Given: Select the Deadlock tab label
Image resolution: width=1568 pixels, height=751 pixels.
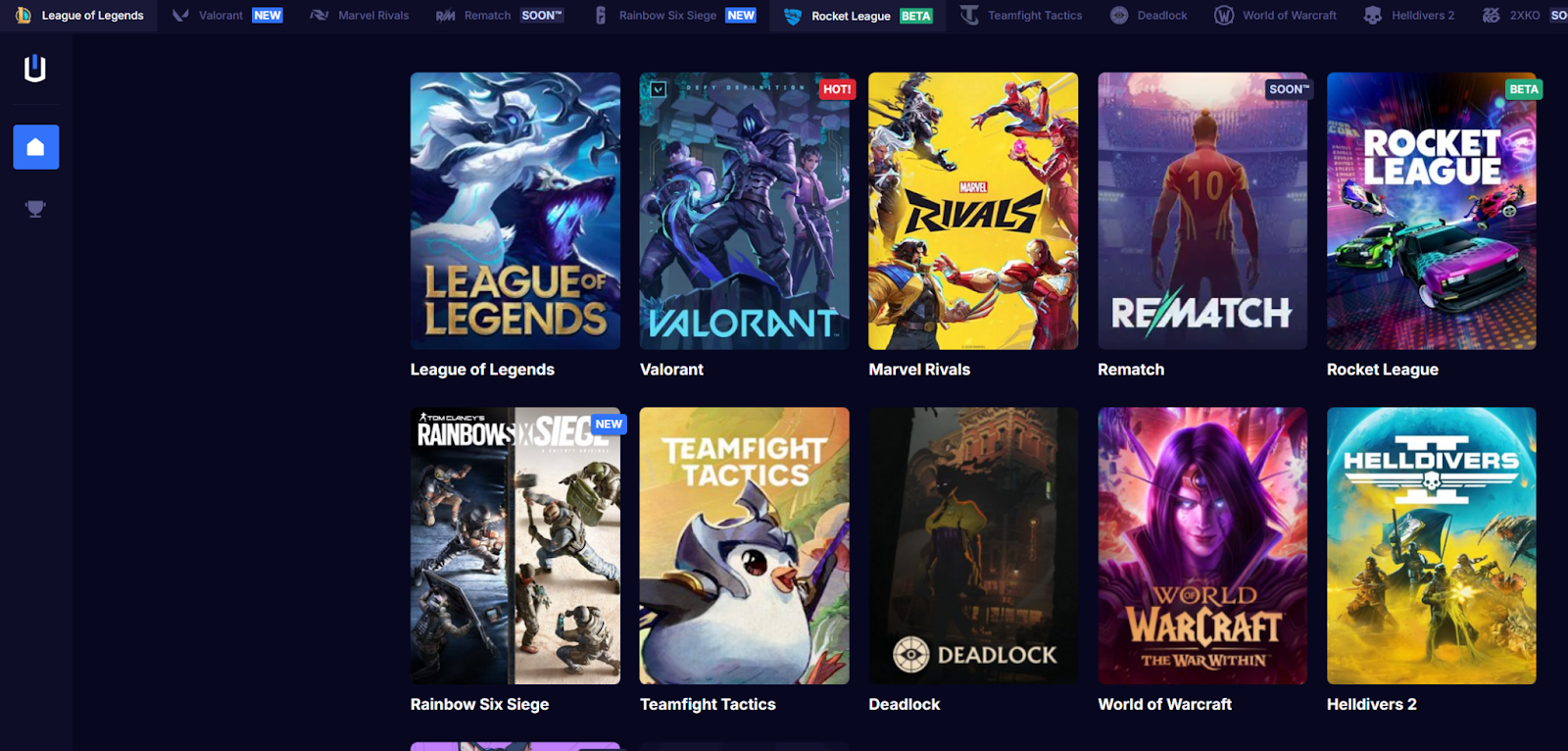Looking at the screenshot, I should 1162,16.
